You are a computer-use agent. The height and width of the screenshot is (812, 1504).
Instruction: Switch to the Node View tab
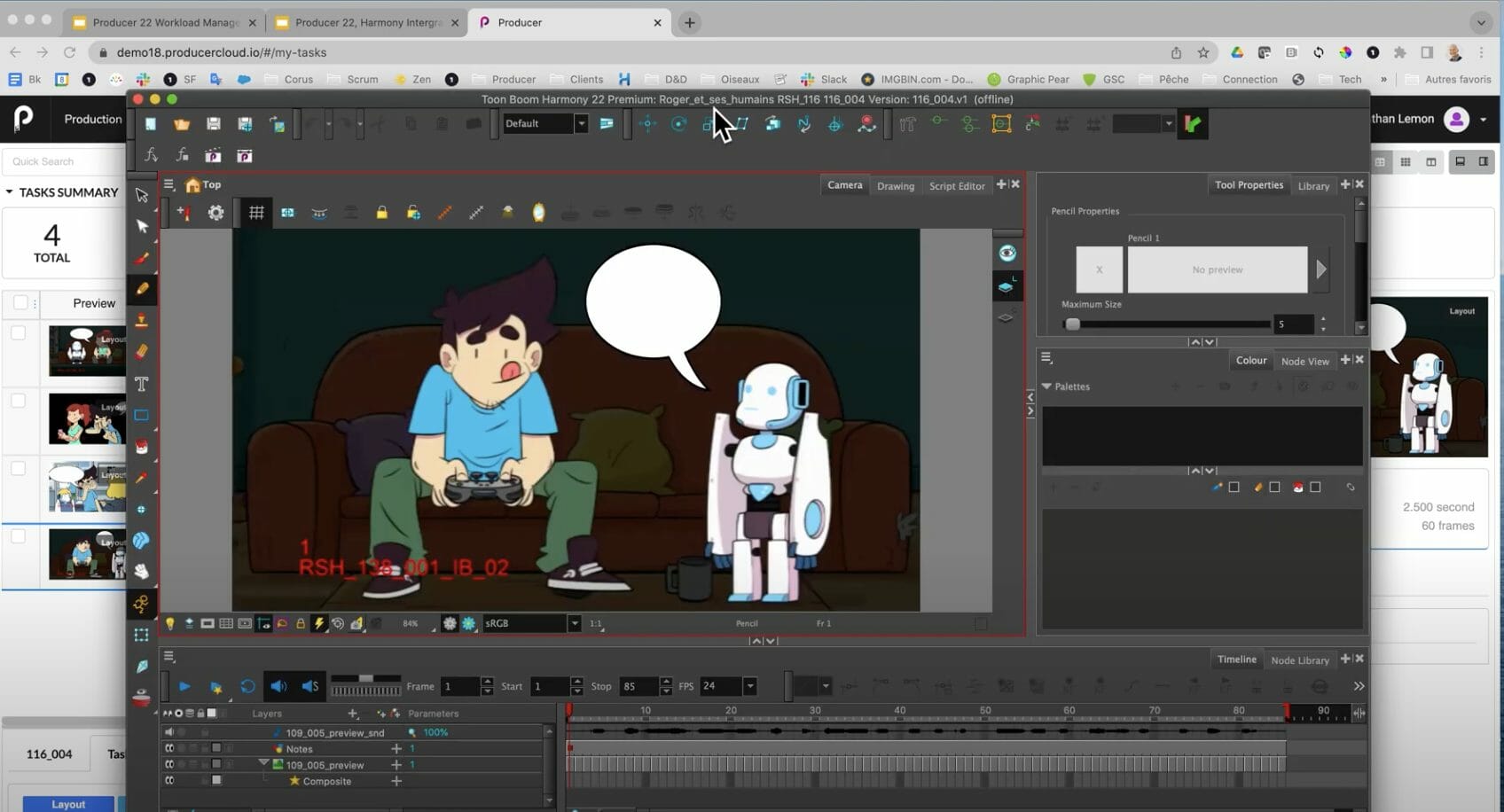point(1304,361)
